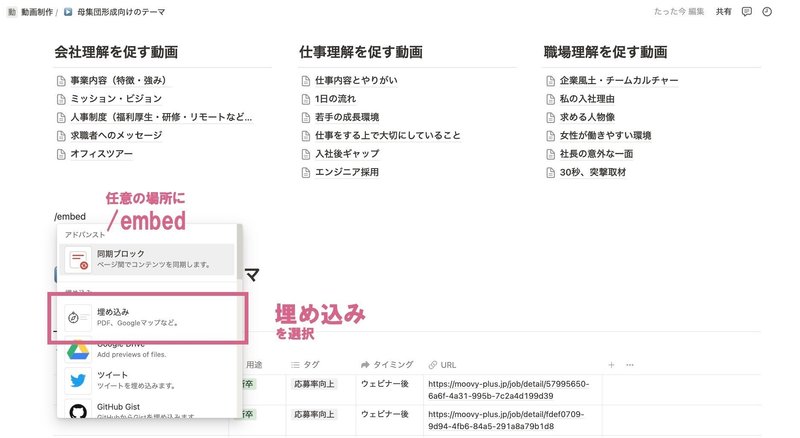Click page icon beside 私の入社理由
800x438 pixels.
click(x=551, y=99)
